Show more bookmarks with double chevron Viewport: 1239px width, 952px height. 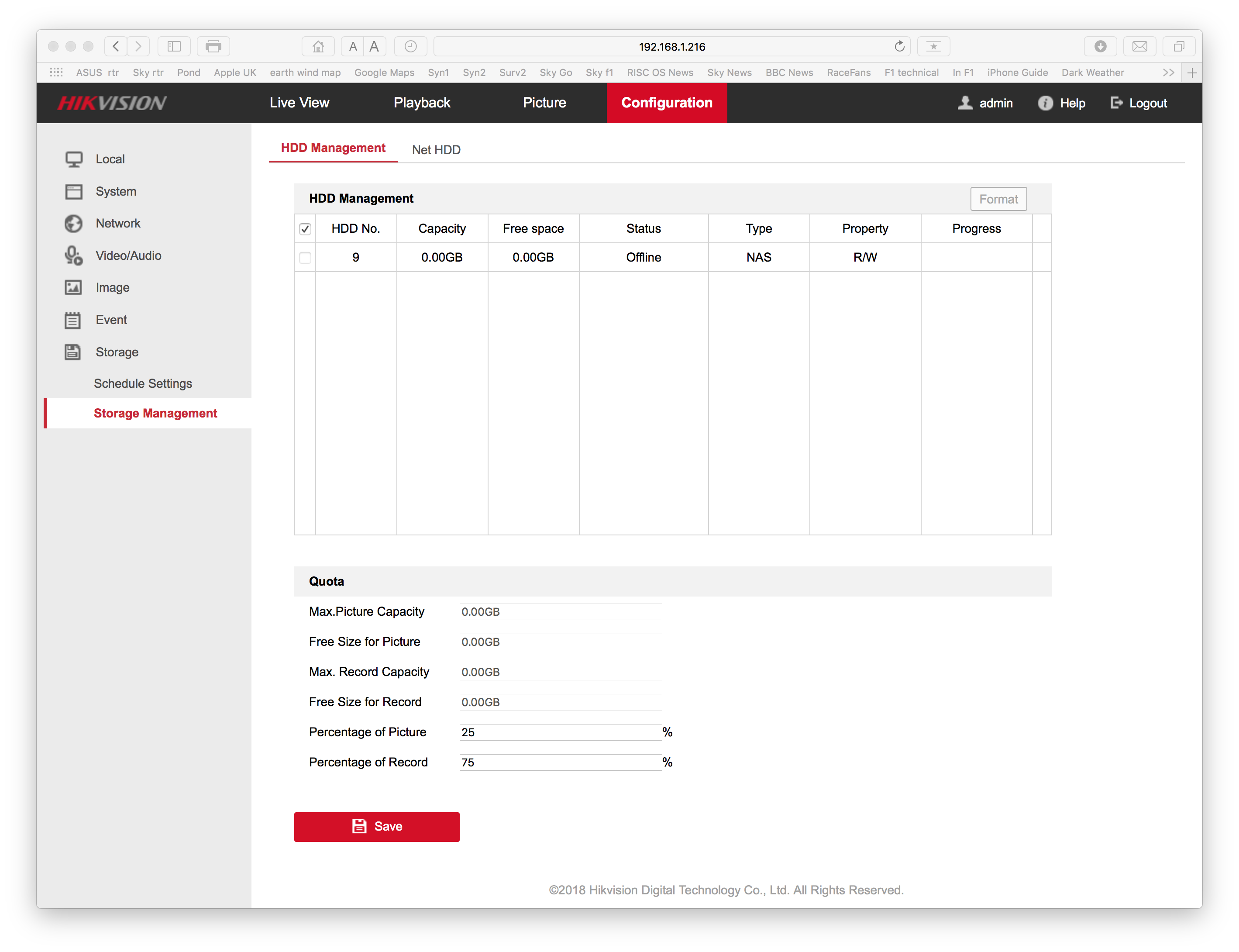[1168, 72]
